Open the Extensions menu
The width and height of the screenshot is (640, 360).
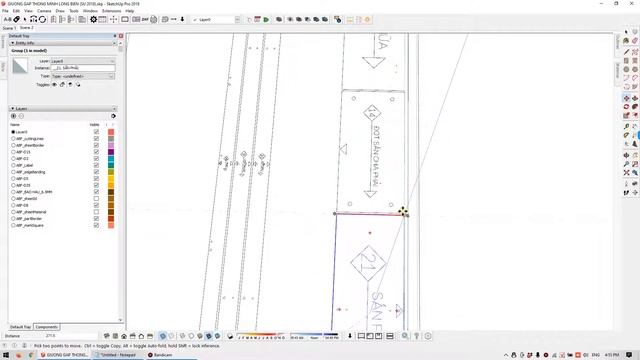111,11
